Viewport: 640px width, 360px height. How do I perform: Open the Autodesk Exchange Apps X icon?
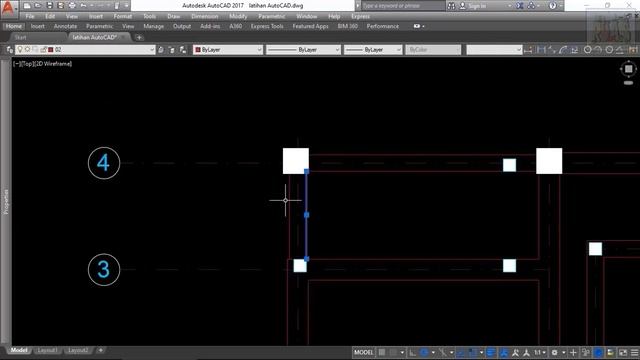pos(520,6)
